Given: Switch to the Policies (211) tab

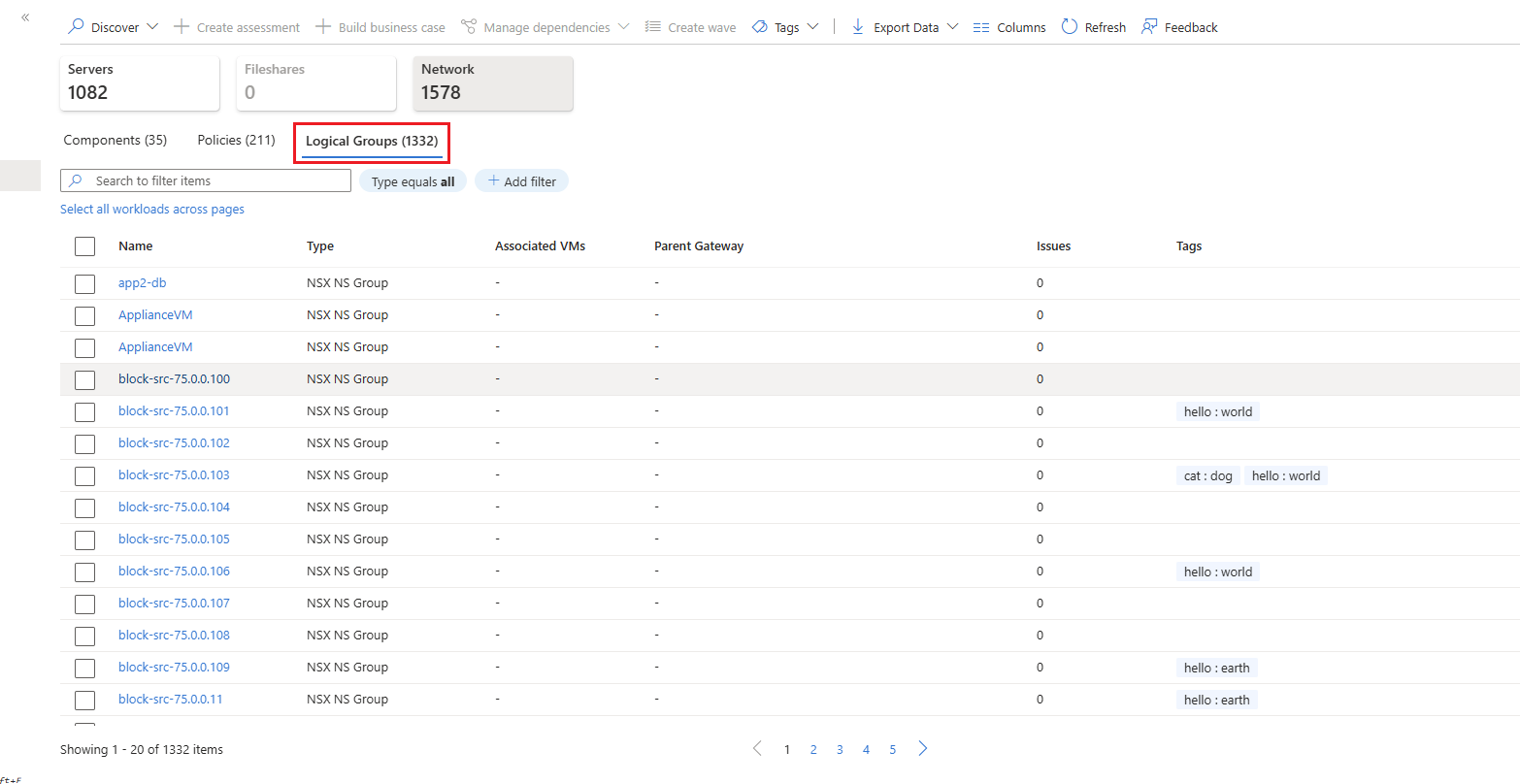Looking at the screenshot, I should pyautogui.click(x=236, y=141).
